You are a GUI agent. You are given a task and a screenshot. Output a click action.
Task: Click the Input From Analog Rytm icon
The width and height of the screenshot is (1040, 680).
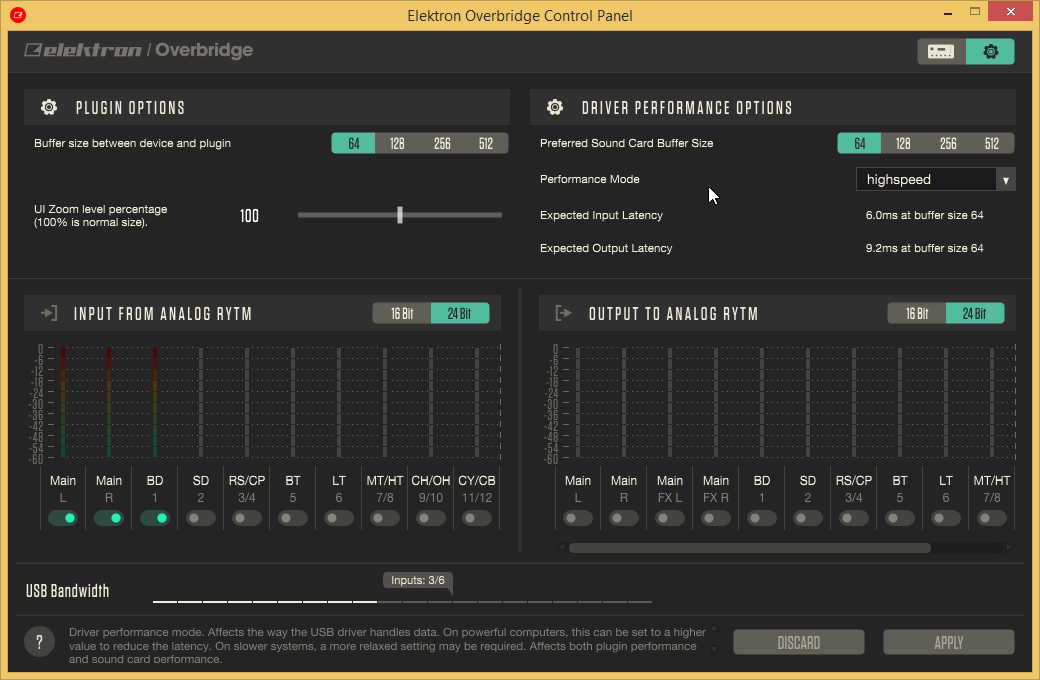click(48, 314)
